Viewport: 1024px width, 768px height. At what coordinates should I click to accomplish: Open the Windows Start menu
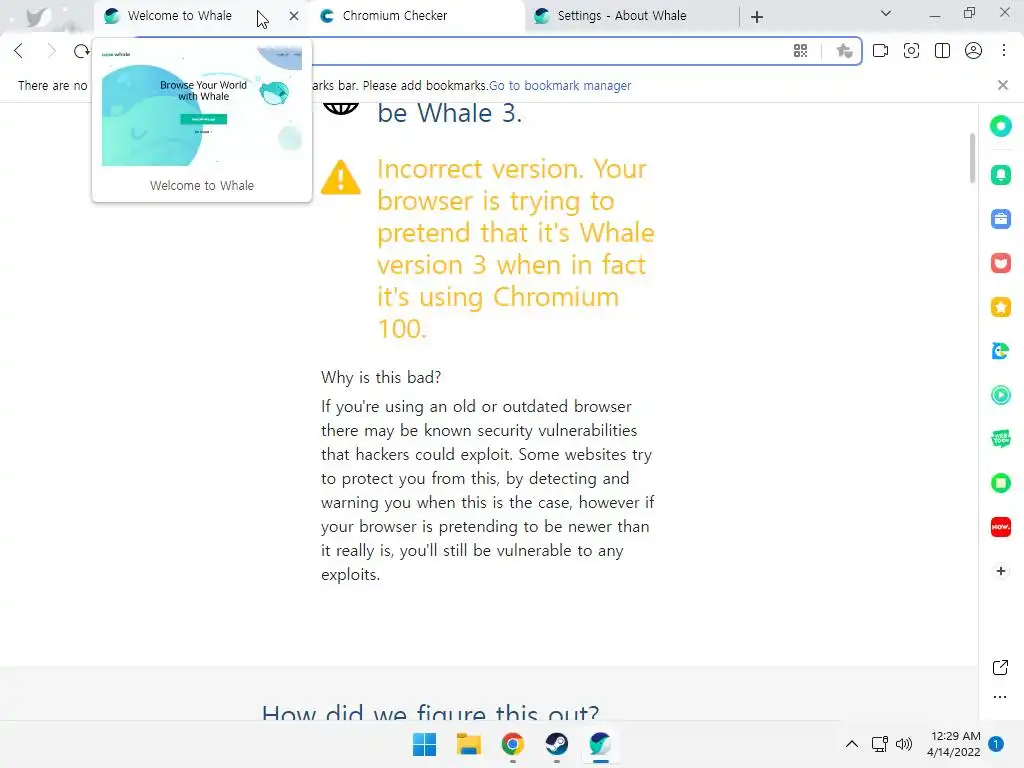pyautogui.click(x=424, y=744)
